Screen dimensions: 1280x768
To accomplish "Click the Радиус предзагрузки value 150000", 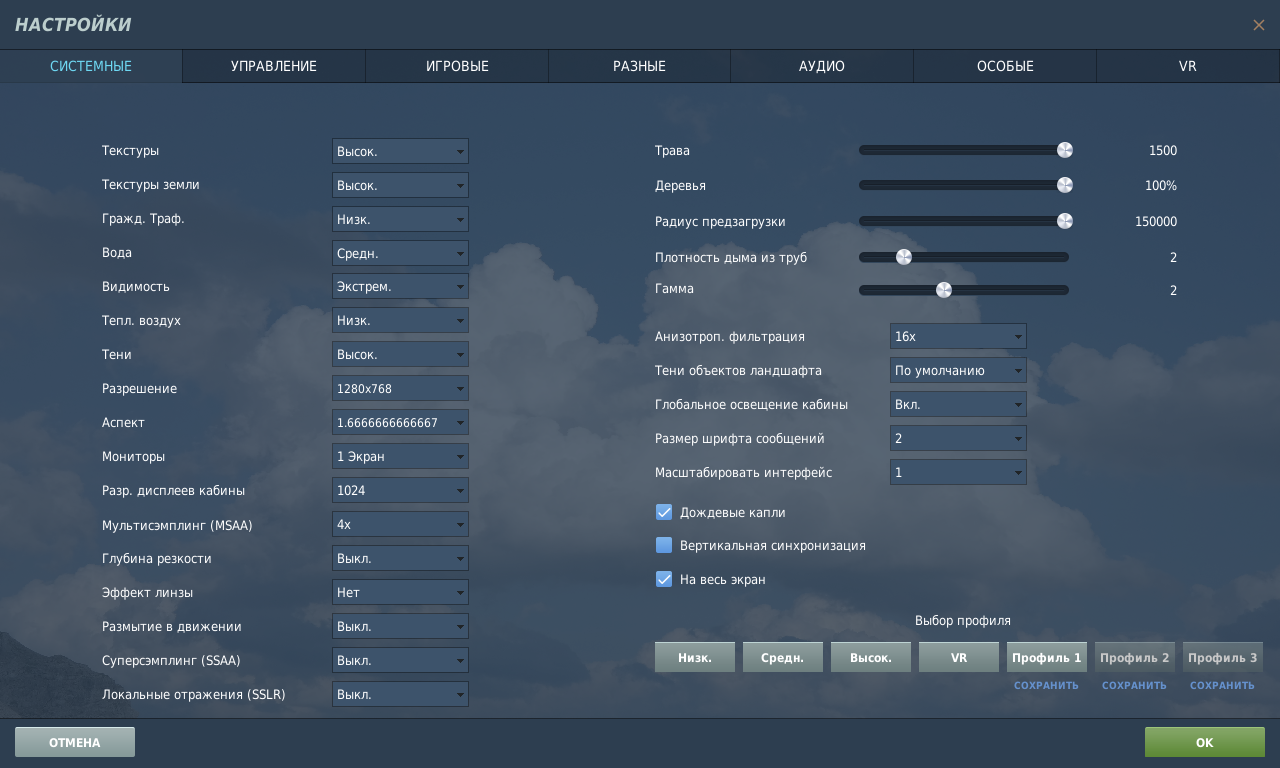I will 1156,222.
